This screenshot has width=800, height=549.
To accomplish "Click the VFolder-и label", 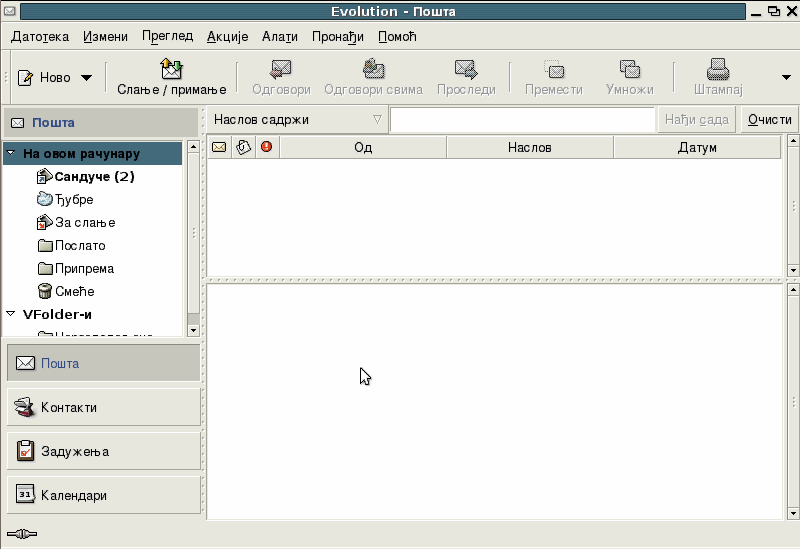I will coord(57,314).
